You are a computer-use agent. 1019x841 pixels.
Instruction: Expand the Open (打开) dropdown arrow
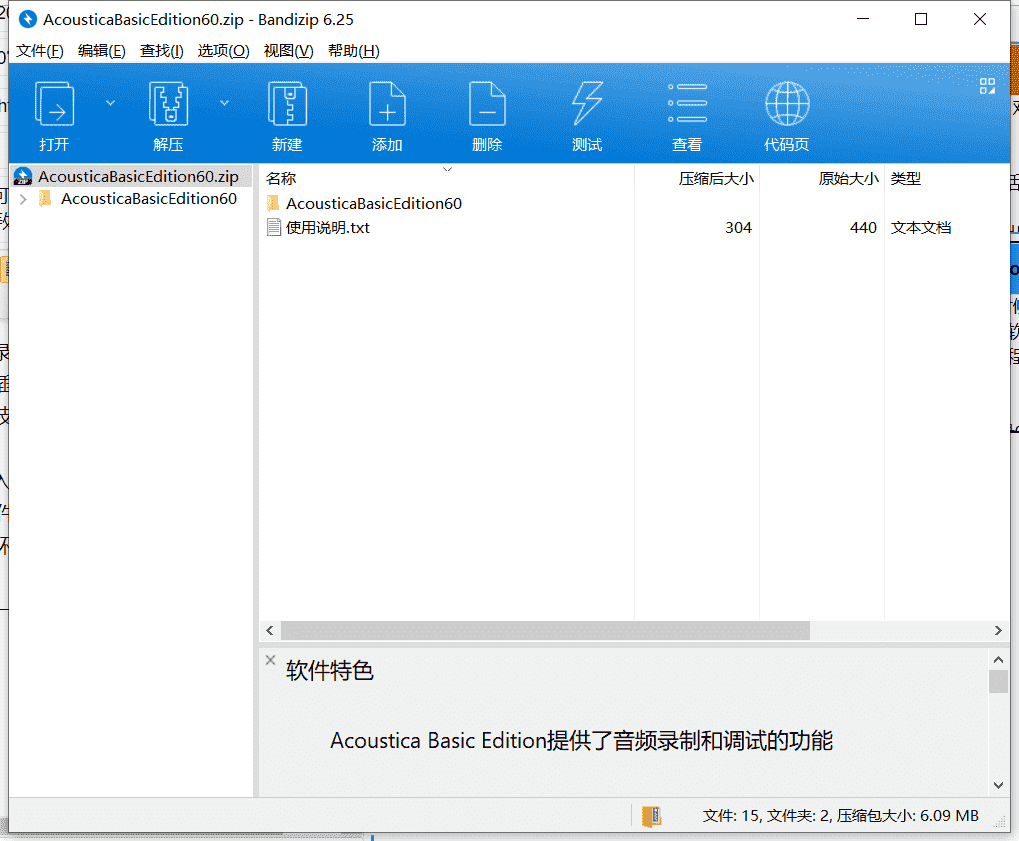110,103
